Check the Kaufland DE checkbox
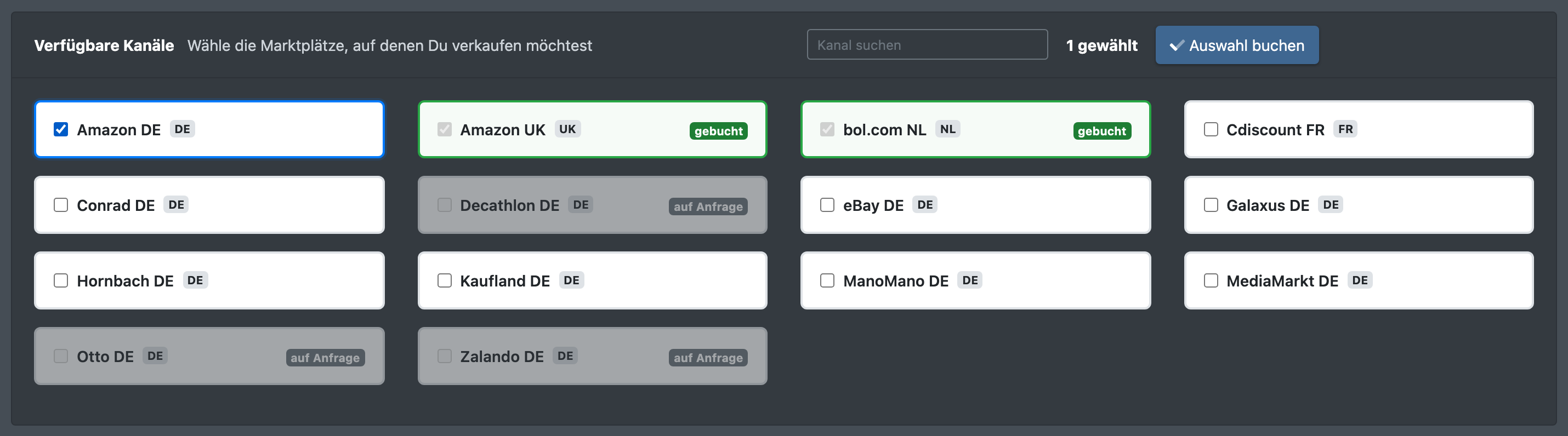This screenshot has width=1568, height=436. (444, 280)
